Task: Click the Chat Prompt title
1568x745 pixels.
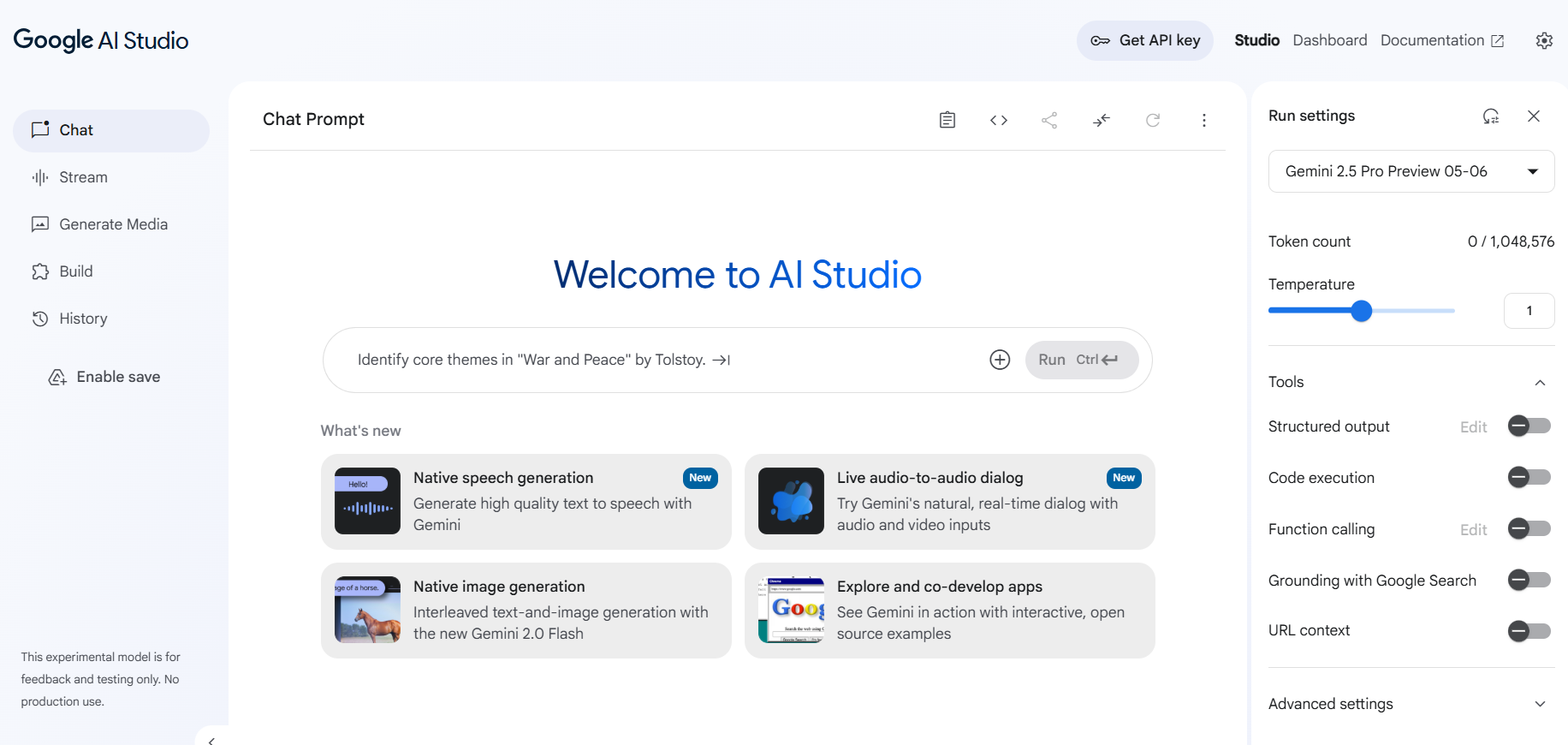Action: click(313, 119)
